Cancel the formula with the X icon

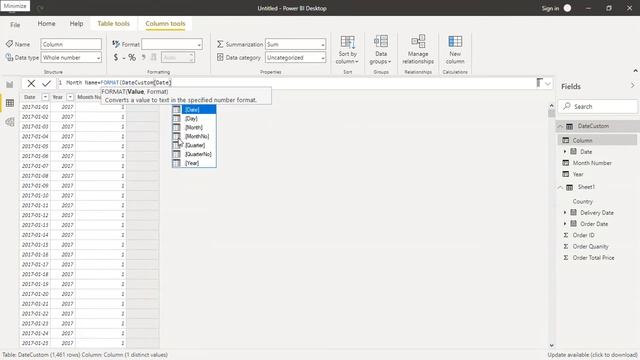31,84
